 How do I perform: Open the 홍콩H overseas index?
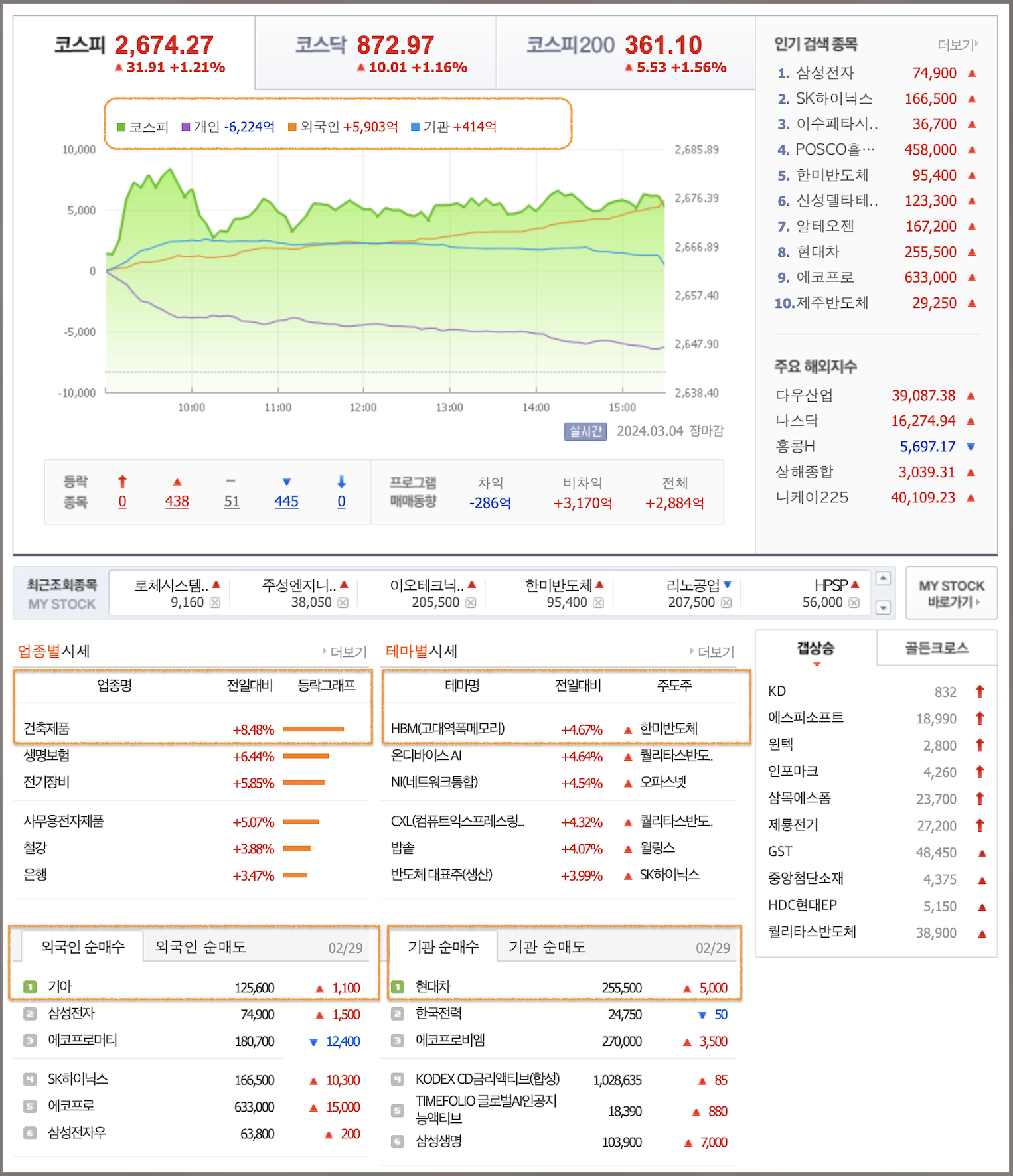[795, 447]
